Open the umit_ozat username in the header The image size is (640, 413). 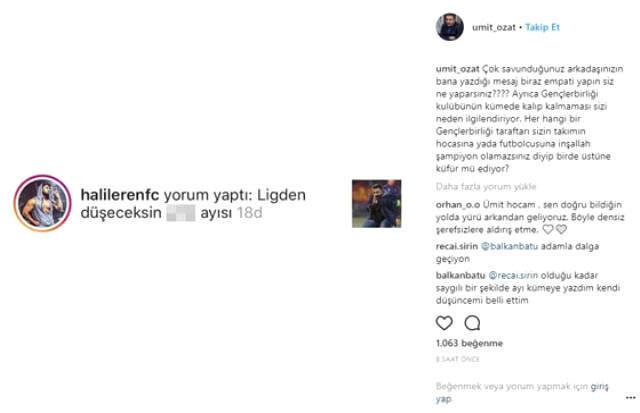click(494, 27)
